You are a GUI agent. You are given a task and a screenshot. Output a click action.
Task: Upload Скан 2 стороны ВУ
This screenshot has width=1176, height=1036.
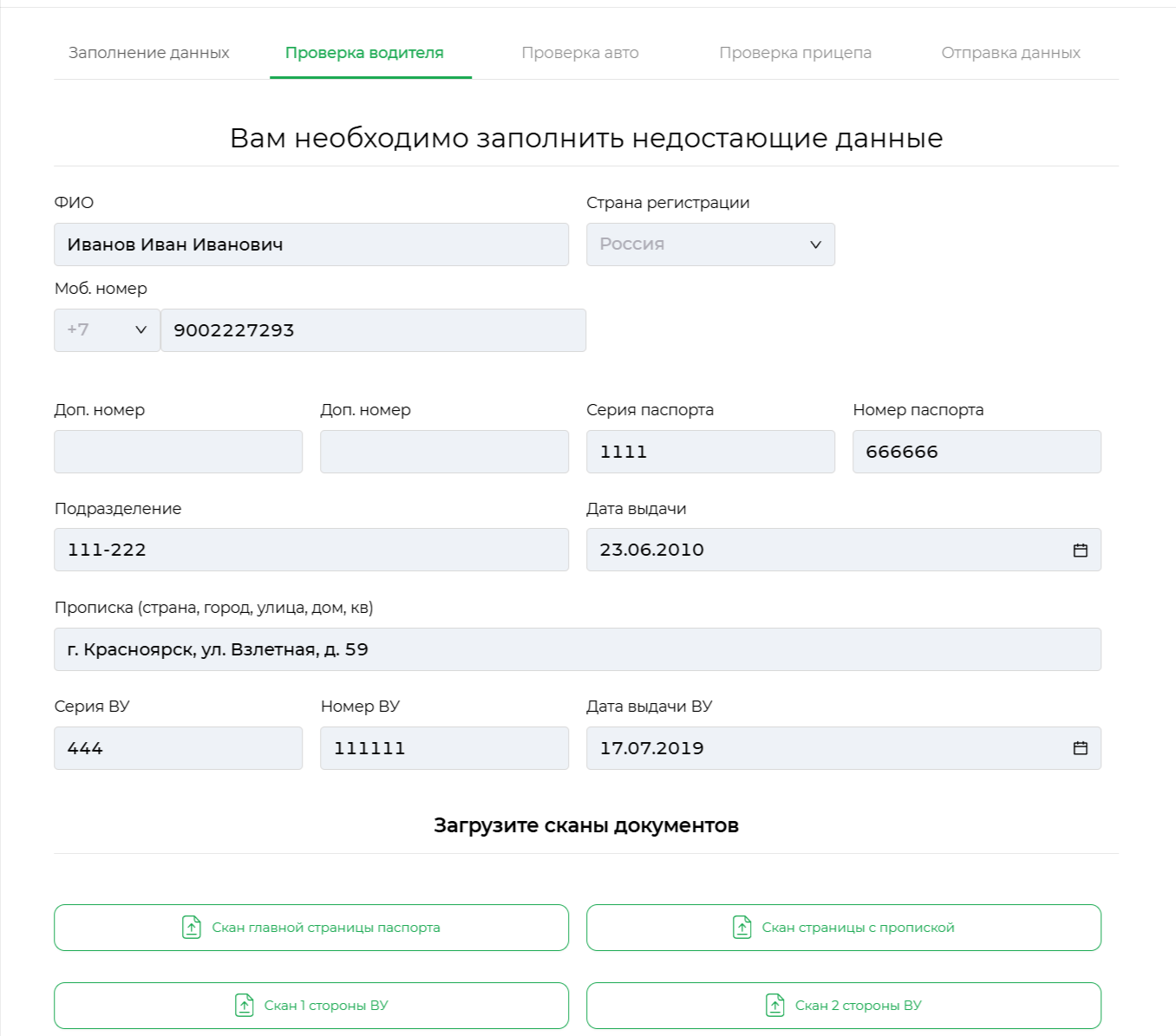coord(844,1006)
